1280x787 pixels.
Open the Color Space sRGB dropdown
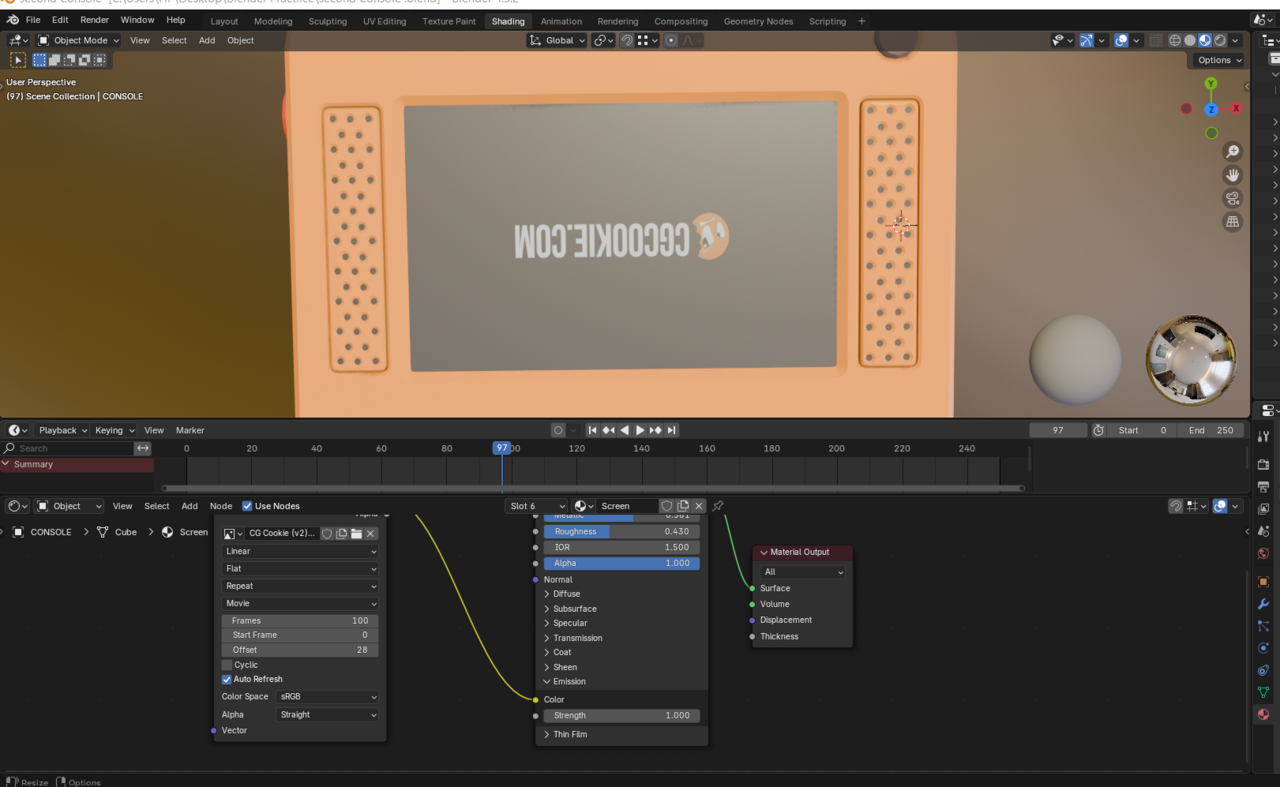click(x=328, y=697)
